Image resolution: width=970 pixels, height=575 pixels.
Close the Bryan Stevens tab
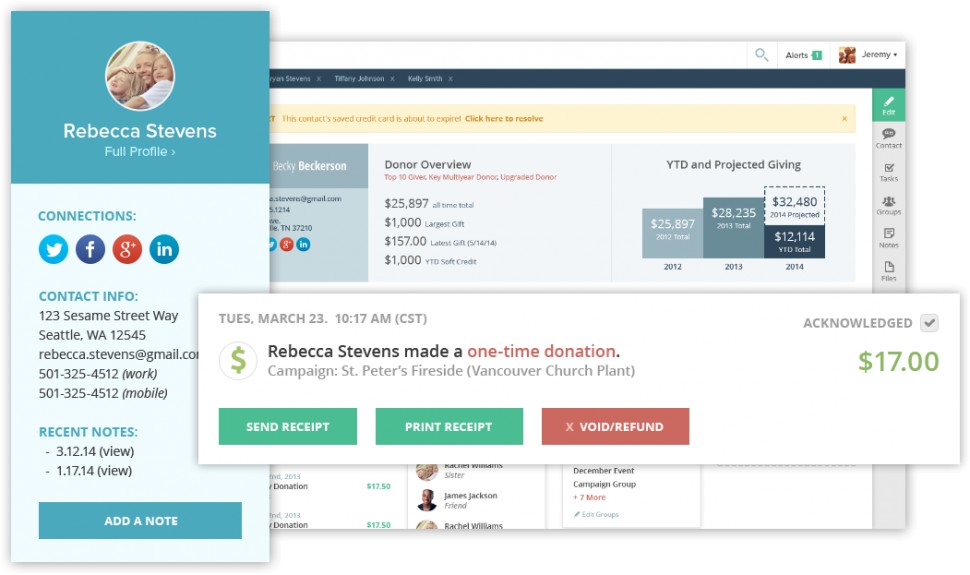[319, 79]
